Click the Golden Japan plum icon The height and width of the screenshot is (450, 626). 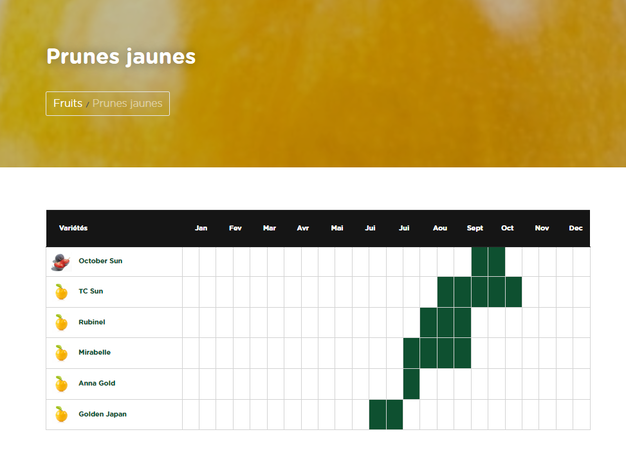61,414
